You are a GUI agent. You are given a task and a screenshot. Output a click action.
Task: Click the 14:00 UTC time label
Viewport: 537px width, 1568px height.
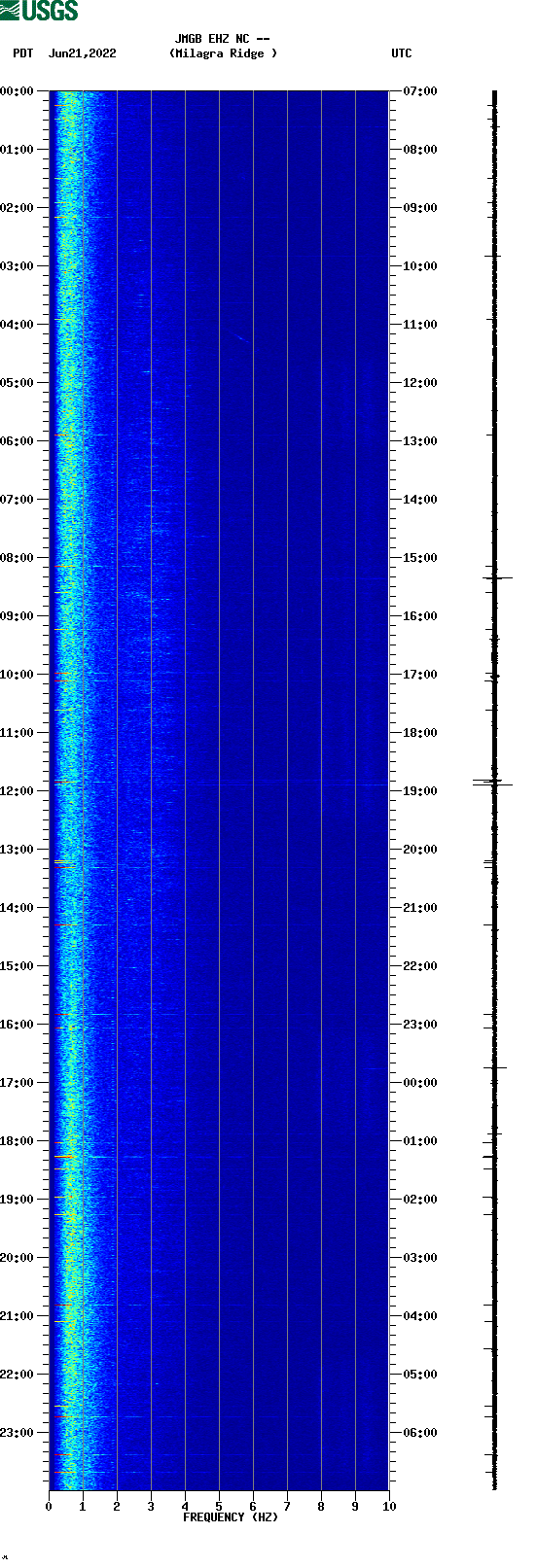click(x=420, y=500)
